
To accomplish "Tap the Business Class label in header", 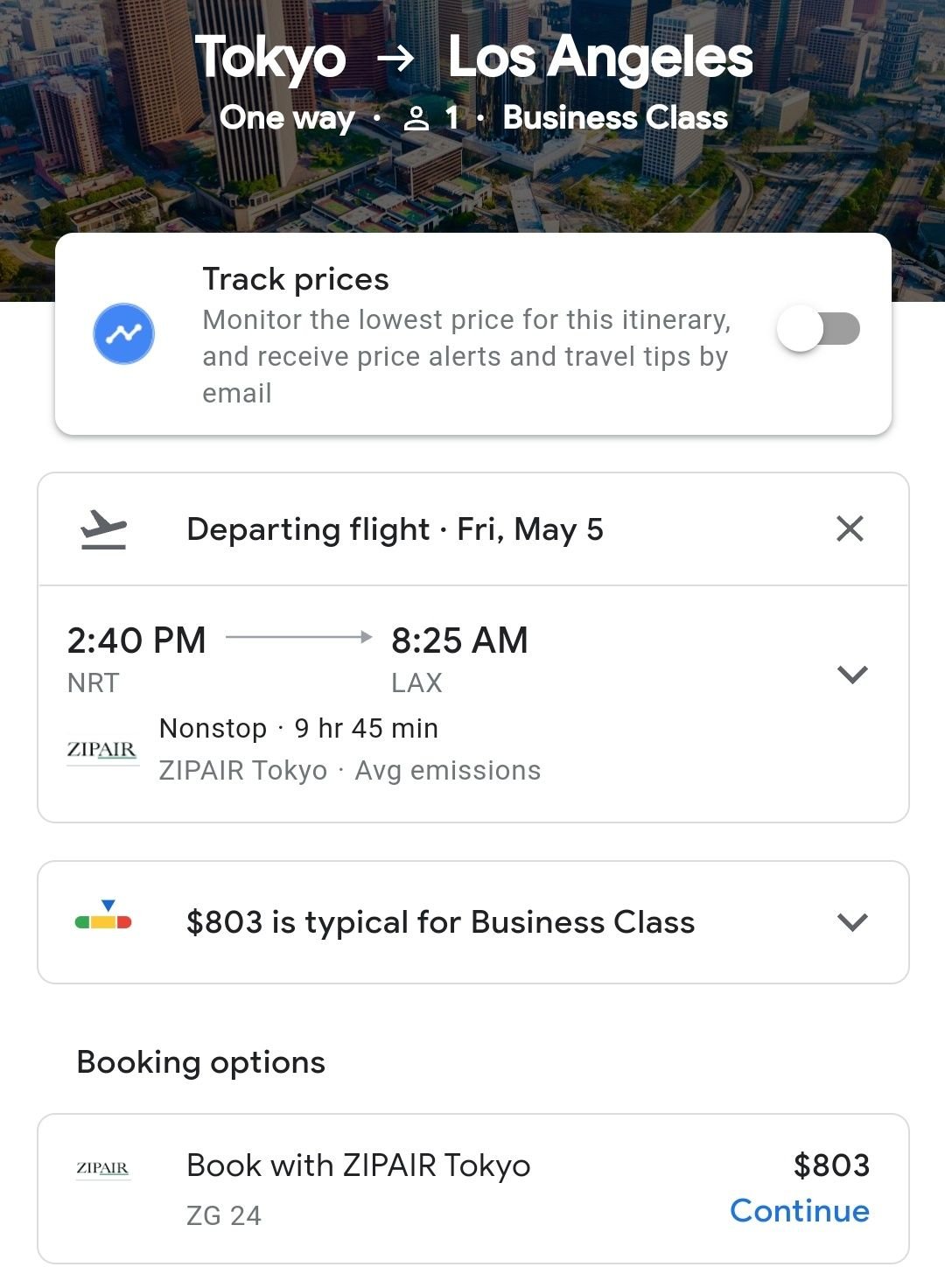I will tap(615, 118).
